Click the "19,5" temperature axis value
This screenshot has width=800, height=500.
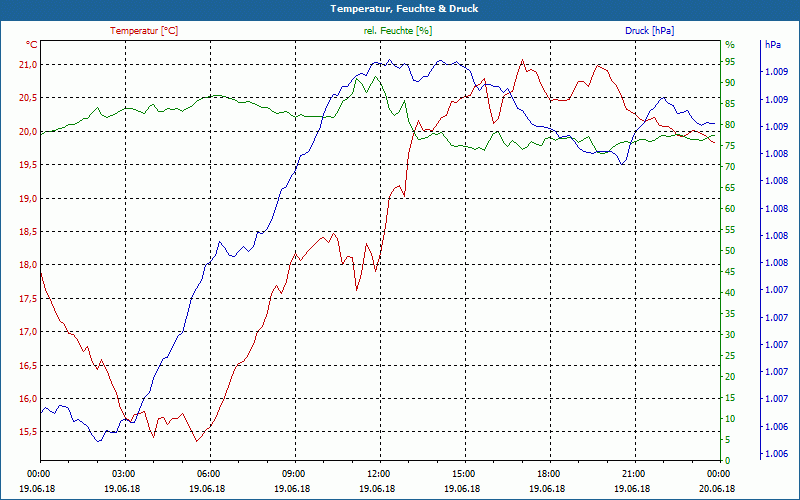pos(28,165)
